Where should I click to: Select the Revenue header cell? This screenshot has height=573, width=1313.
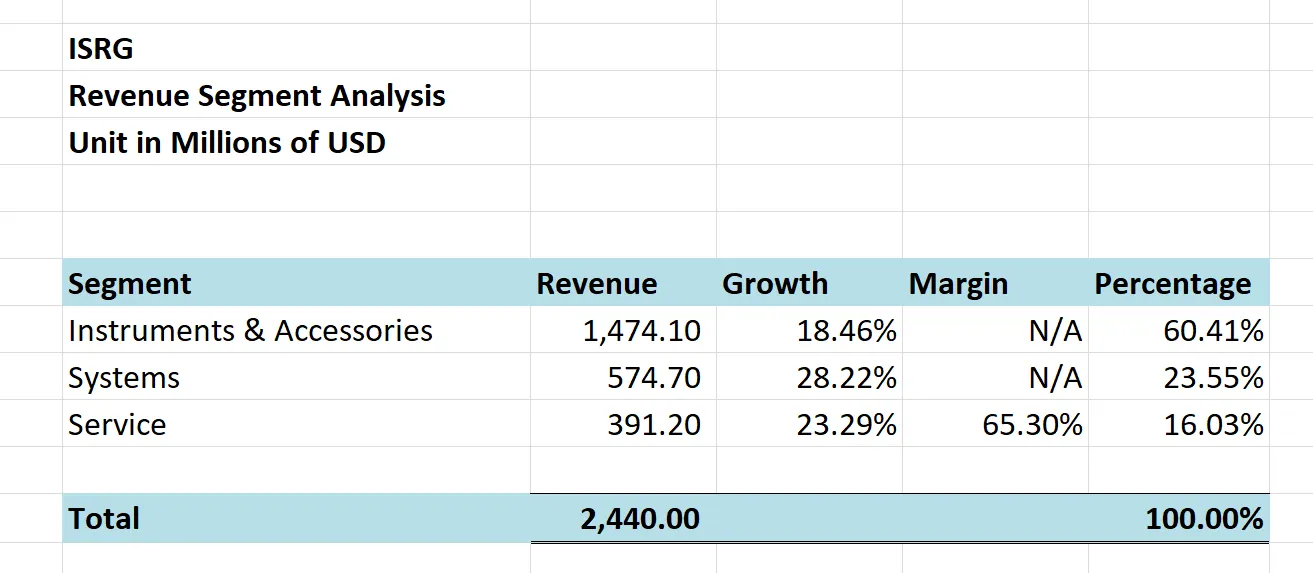pos(597,284)
